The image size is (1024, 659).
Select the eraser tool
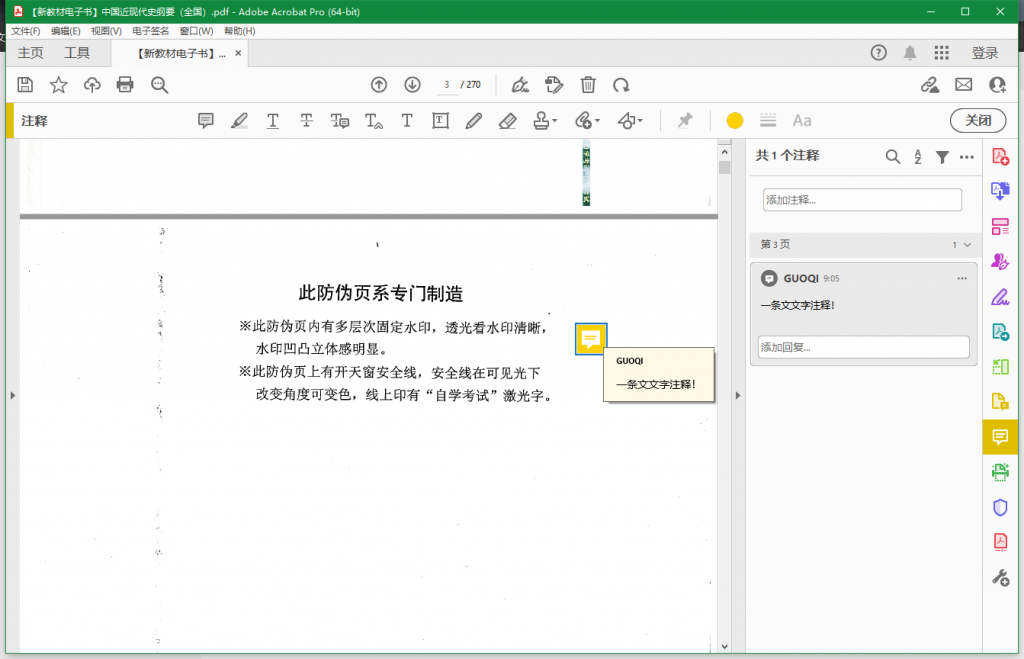tap(507, 121)
